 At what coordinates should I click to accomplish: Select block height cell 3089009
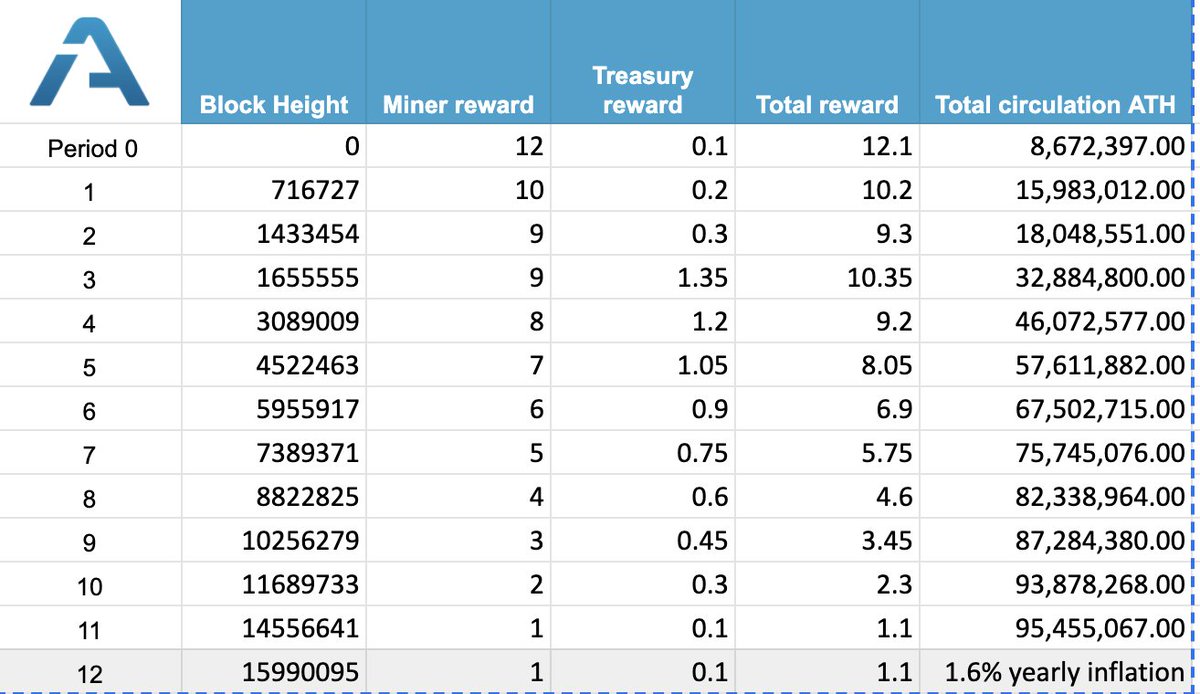click(274, 323)
